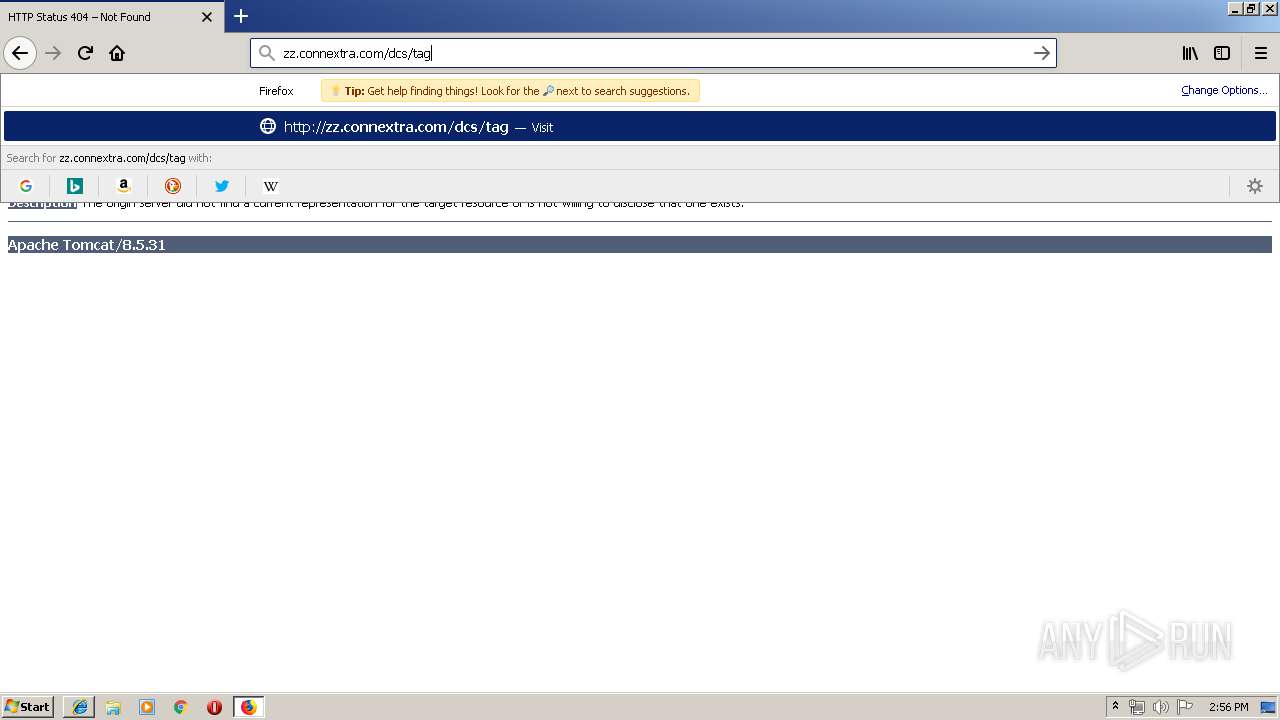This screenshot has height=720, width=1280.
Task: Open the Windows Start menu
Action: coord(28,707)
